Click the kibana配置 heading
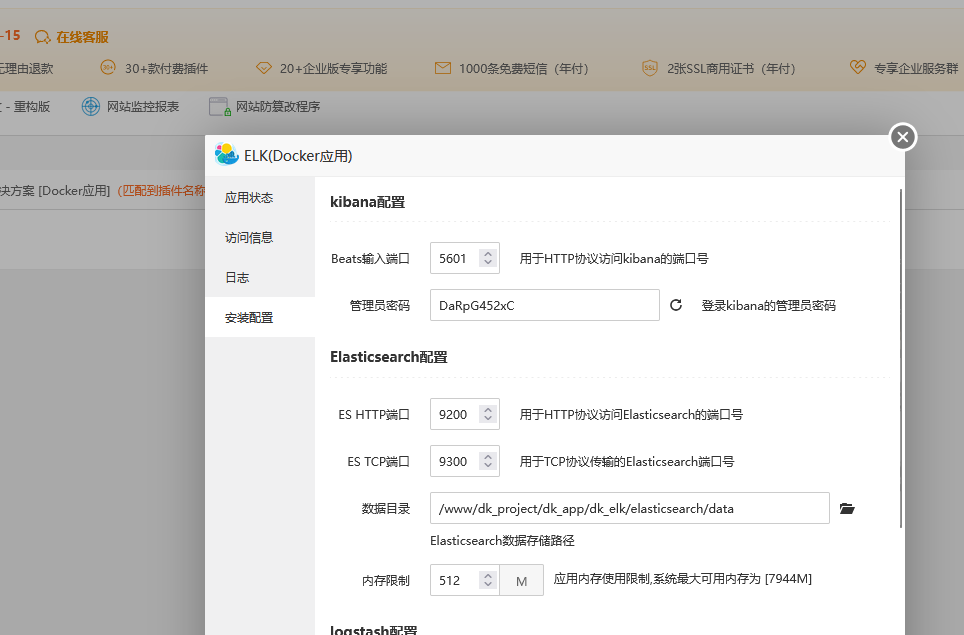The image size is (964, 635). 368,202
